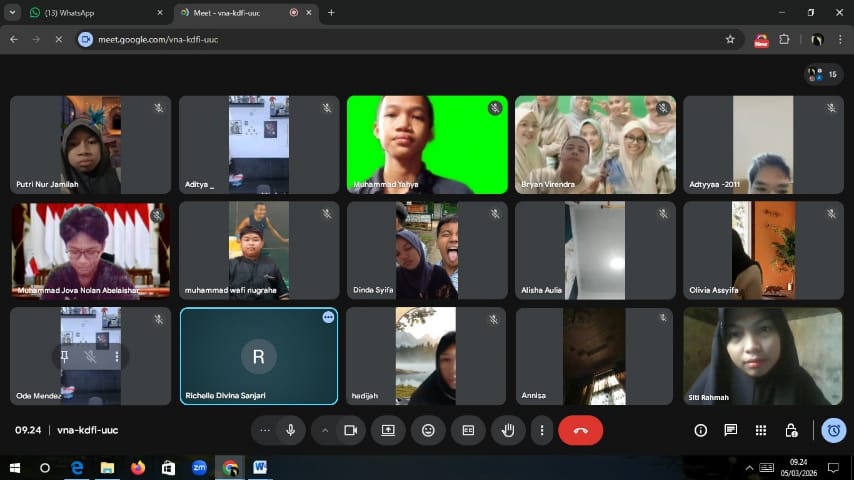The image size is (854, 480).
Task: Turn on closed captions
Action: pyautogui.click(x=468, y=430)
